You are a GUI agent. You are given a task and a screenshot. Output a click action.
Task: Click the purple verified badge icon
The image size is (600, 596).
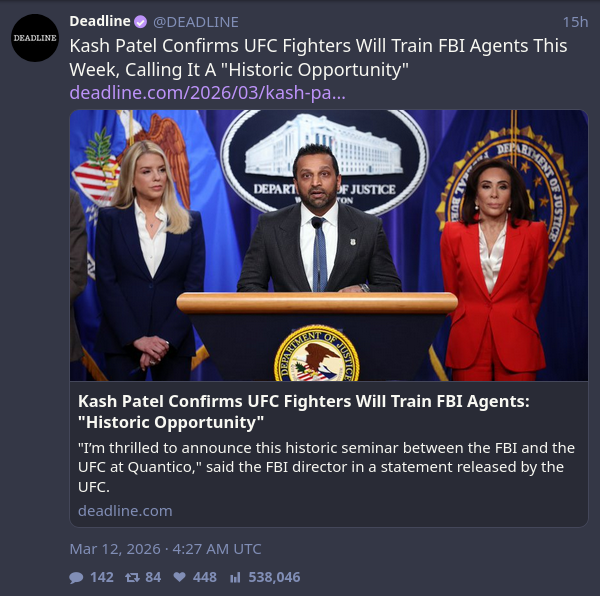[x=140, y=22]
